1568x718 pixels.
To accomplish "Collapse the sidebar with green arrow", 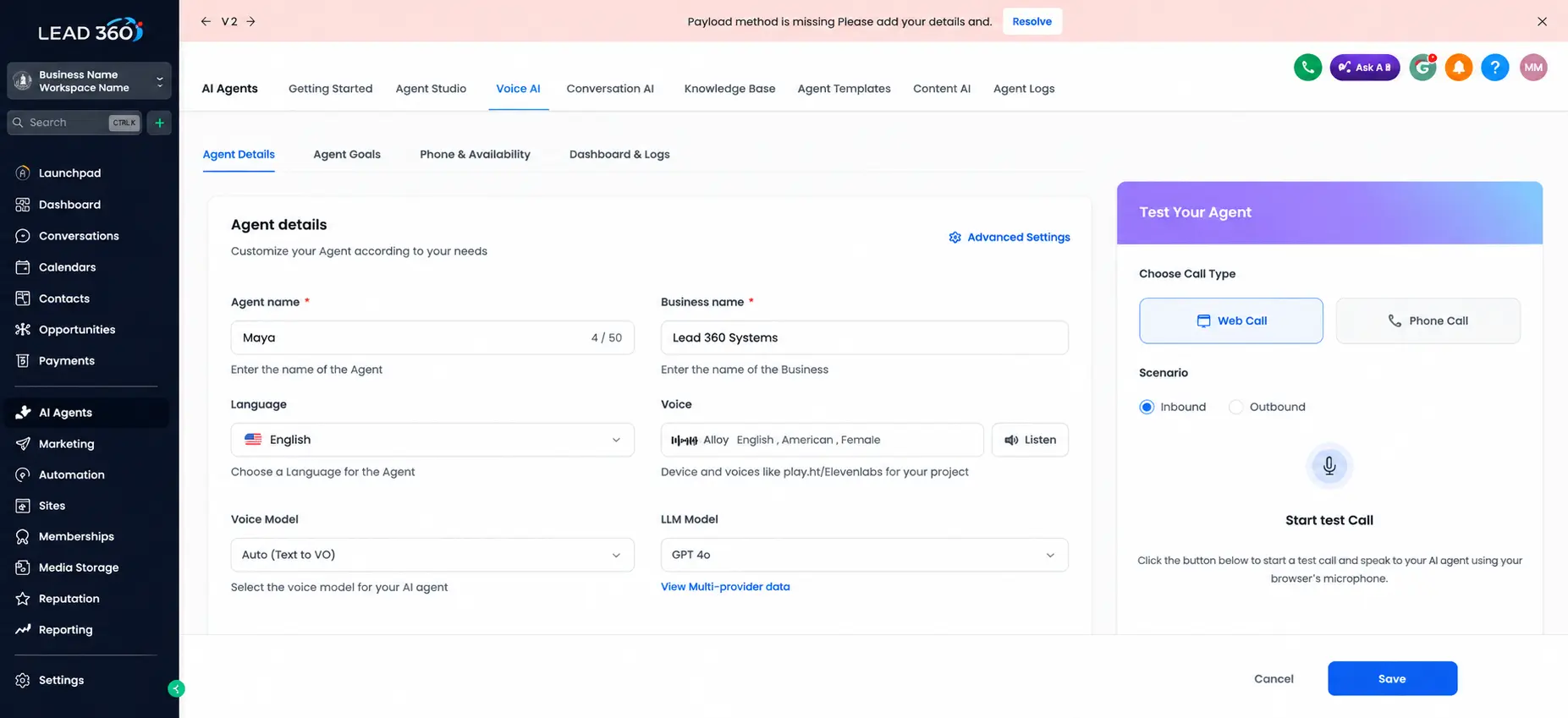I will [x=176, y=688].
